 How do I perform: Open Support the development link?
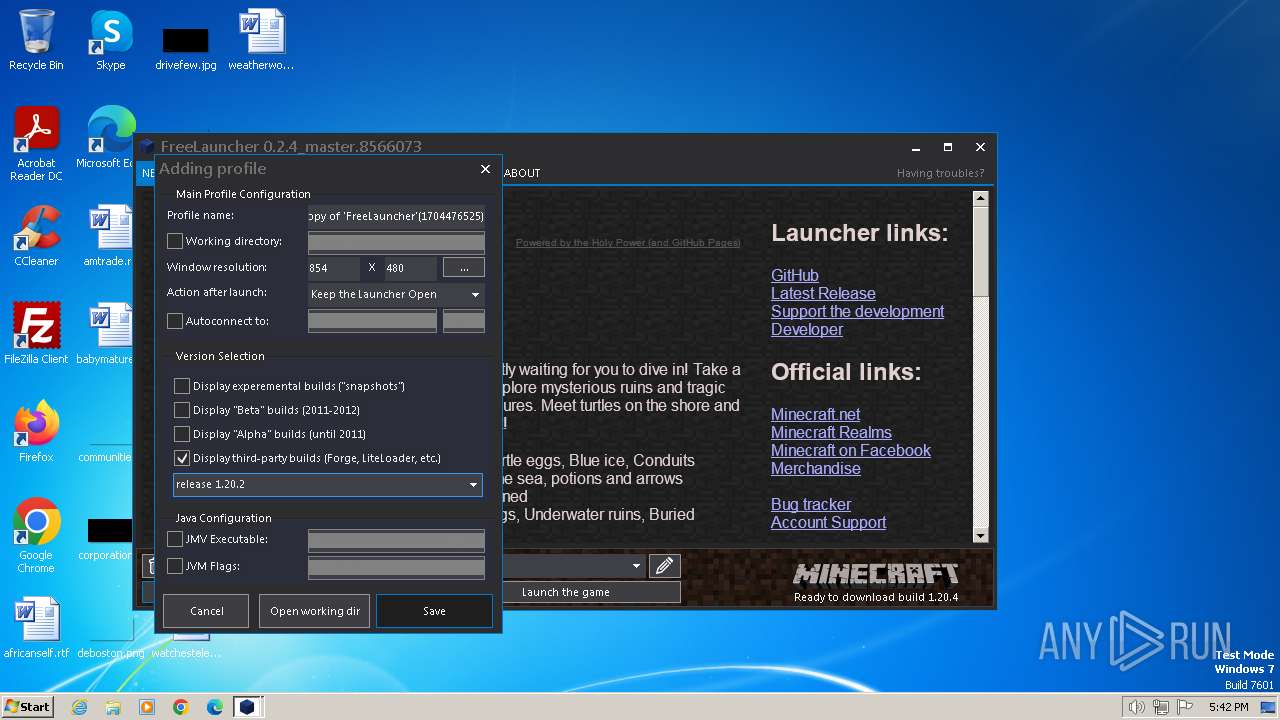[857, 311]
